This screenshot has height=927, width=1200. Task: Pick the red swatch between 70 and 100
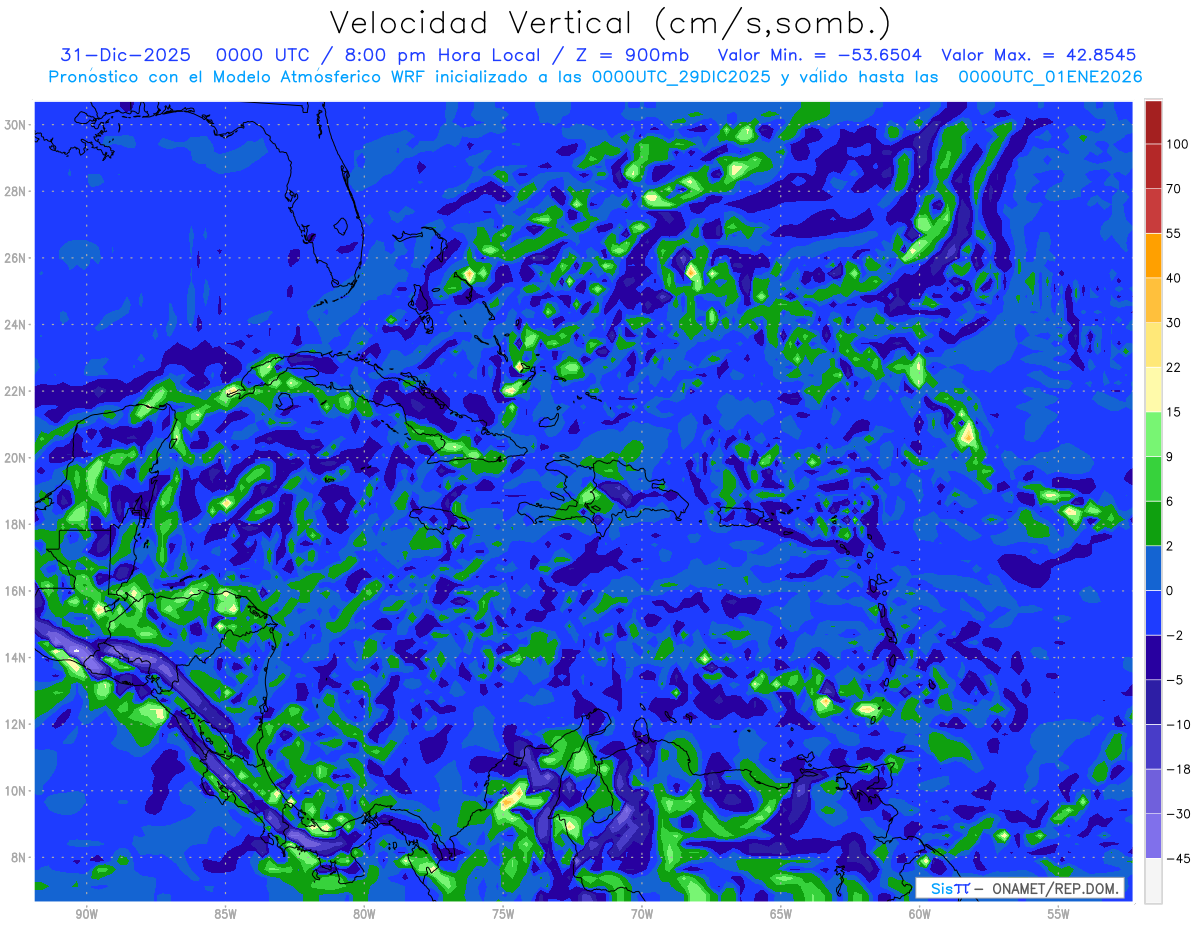1153,167
